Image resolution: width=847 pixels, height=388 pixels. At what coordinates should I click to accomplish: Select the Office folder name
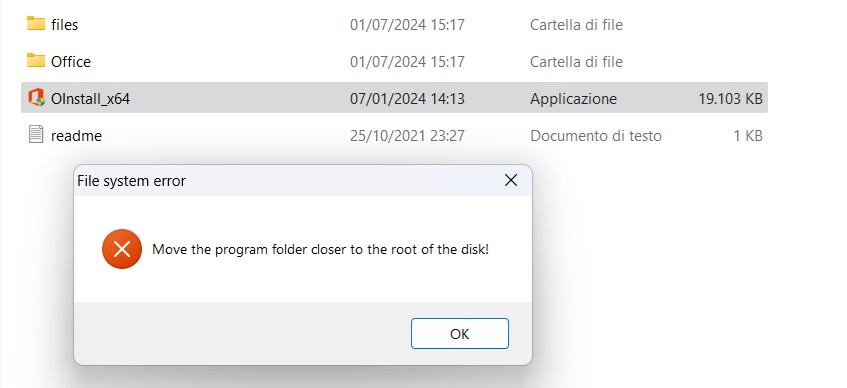pos(71,62)
